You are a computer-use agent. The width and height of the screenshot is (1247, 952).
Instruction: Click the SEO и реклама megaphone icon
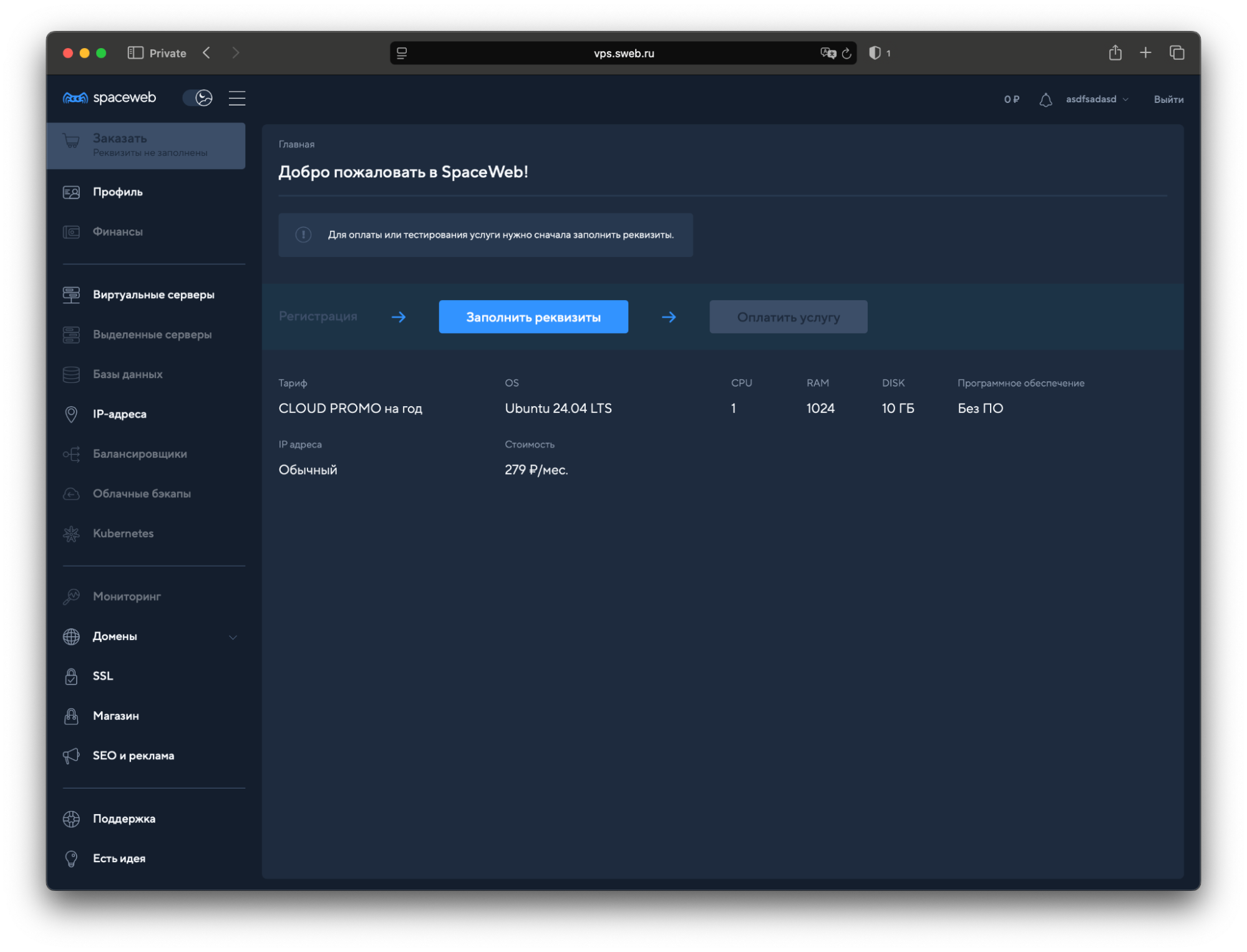71,755
